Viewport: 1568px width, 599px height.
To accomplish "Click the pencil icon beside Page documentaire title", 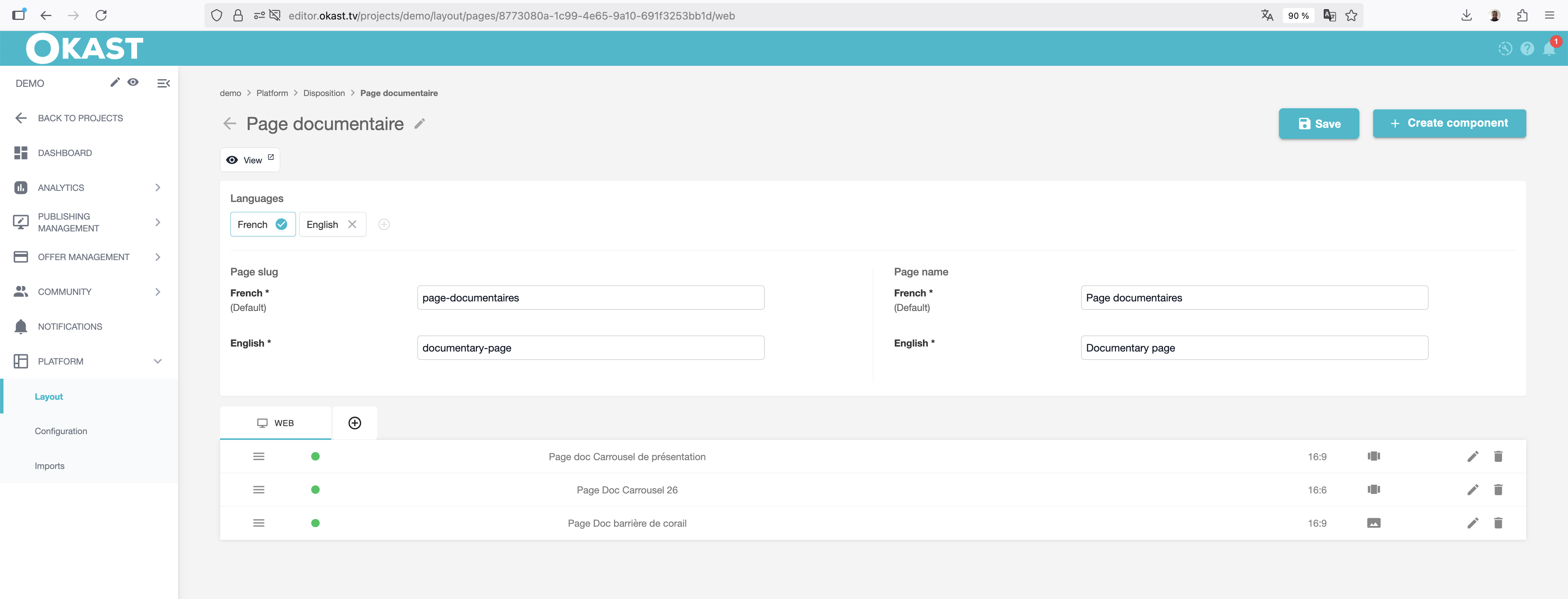I will (x=420, y=124).
